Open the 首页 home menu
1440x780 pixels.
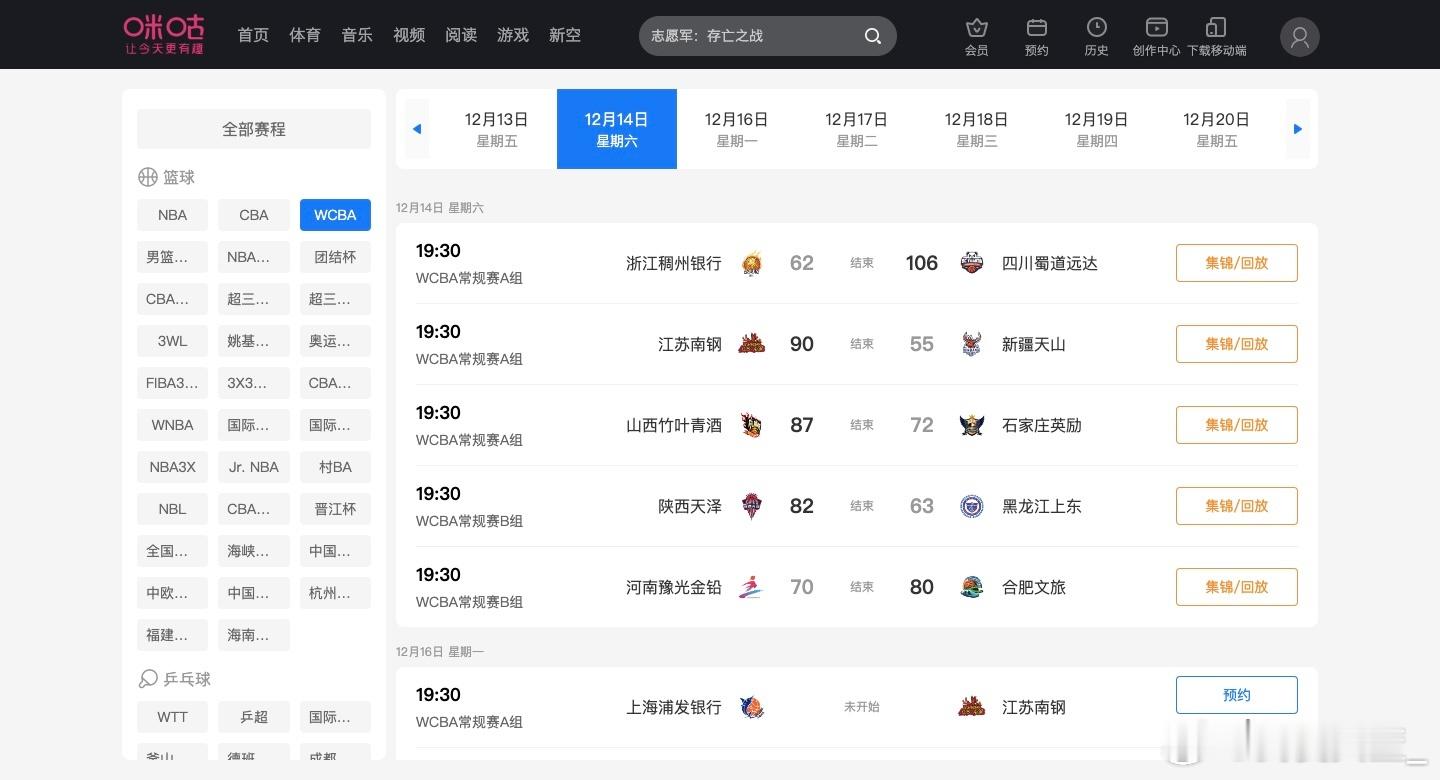(253, 35)
